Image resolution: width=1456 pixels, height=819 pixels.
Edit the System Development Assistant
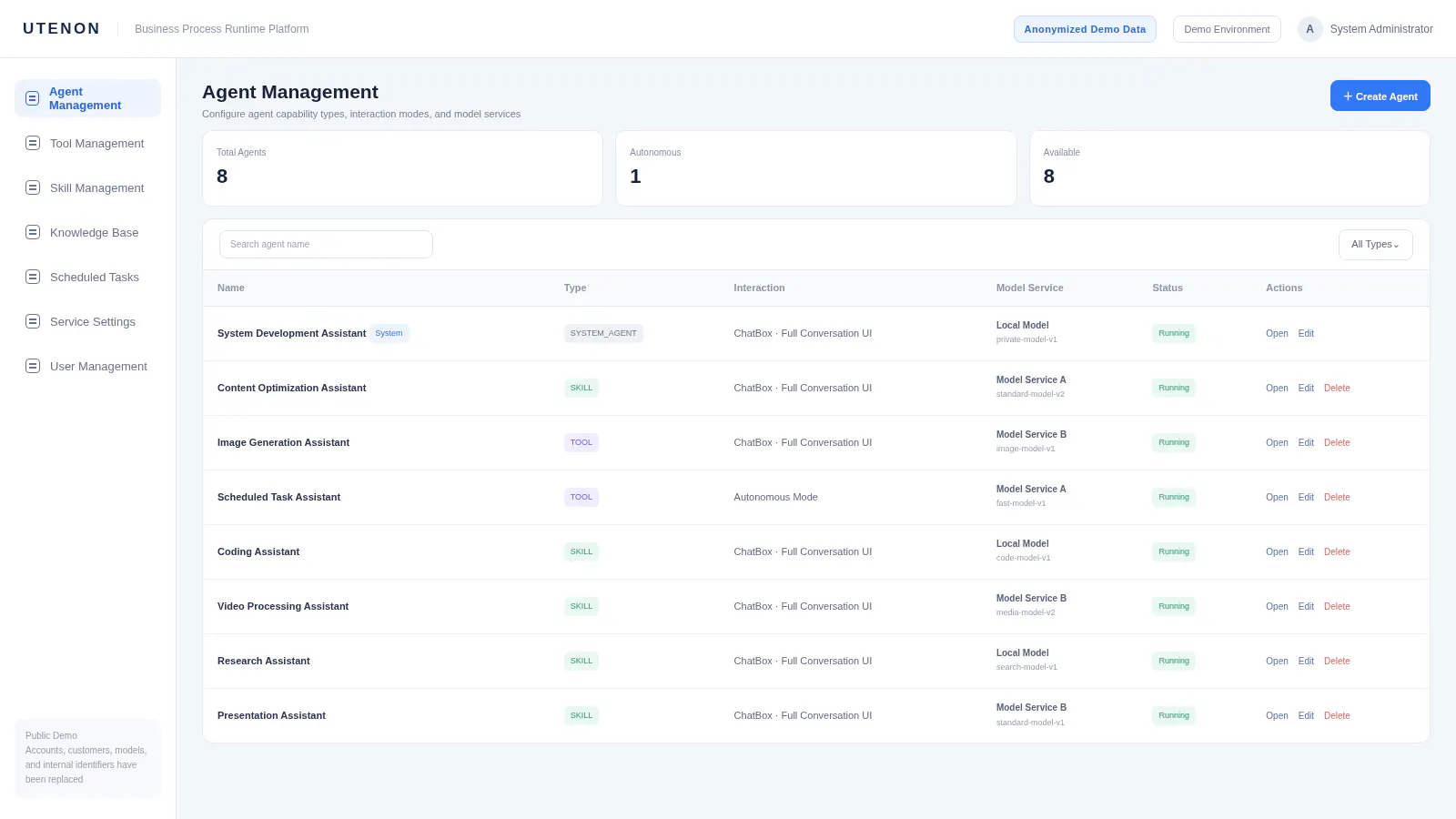coord(1306,333)
